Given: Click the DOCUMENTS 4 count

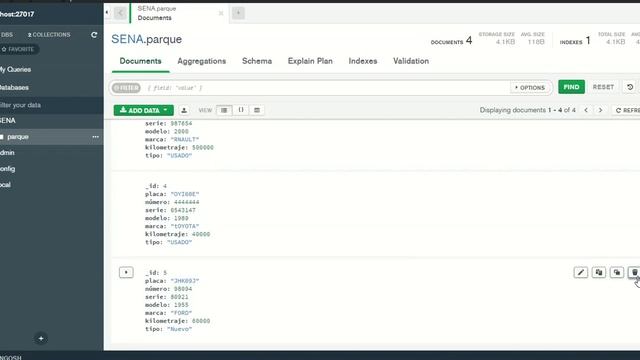Looking at the screenshot, I should pyautogui.click(x=451, y=41).
